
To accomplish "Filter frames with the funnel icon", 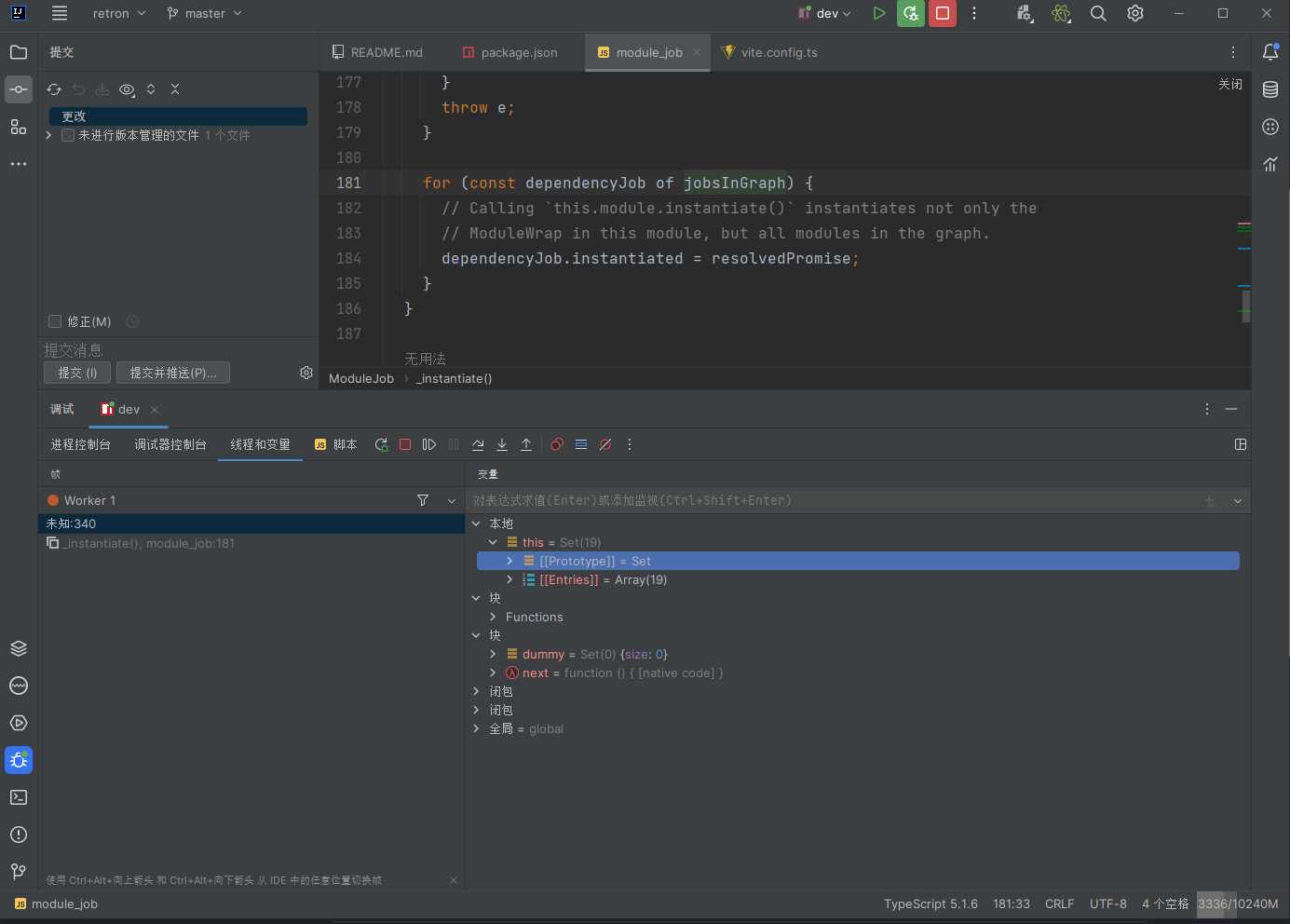I will (423, 500).
